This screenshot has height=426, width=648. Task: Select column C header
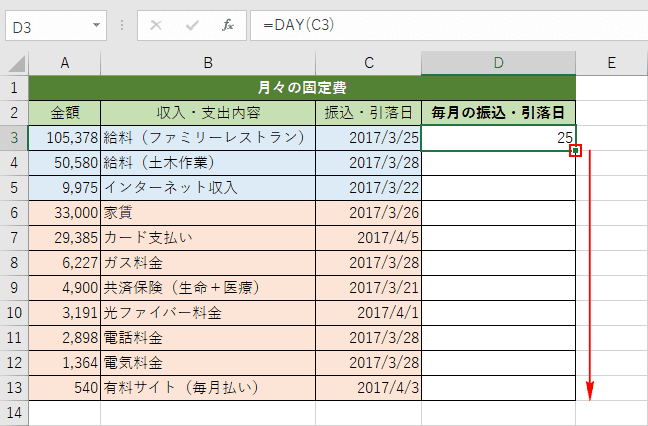(x=369, y=63)
